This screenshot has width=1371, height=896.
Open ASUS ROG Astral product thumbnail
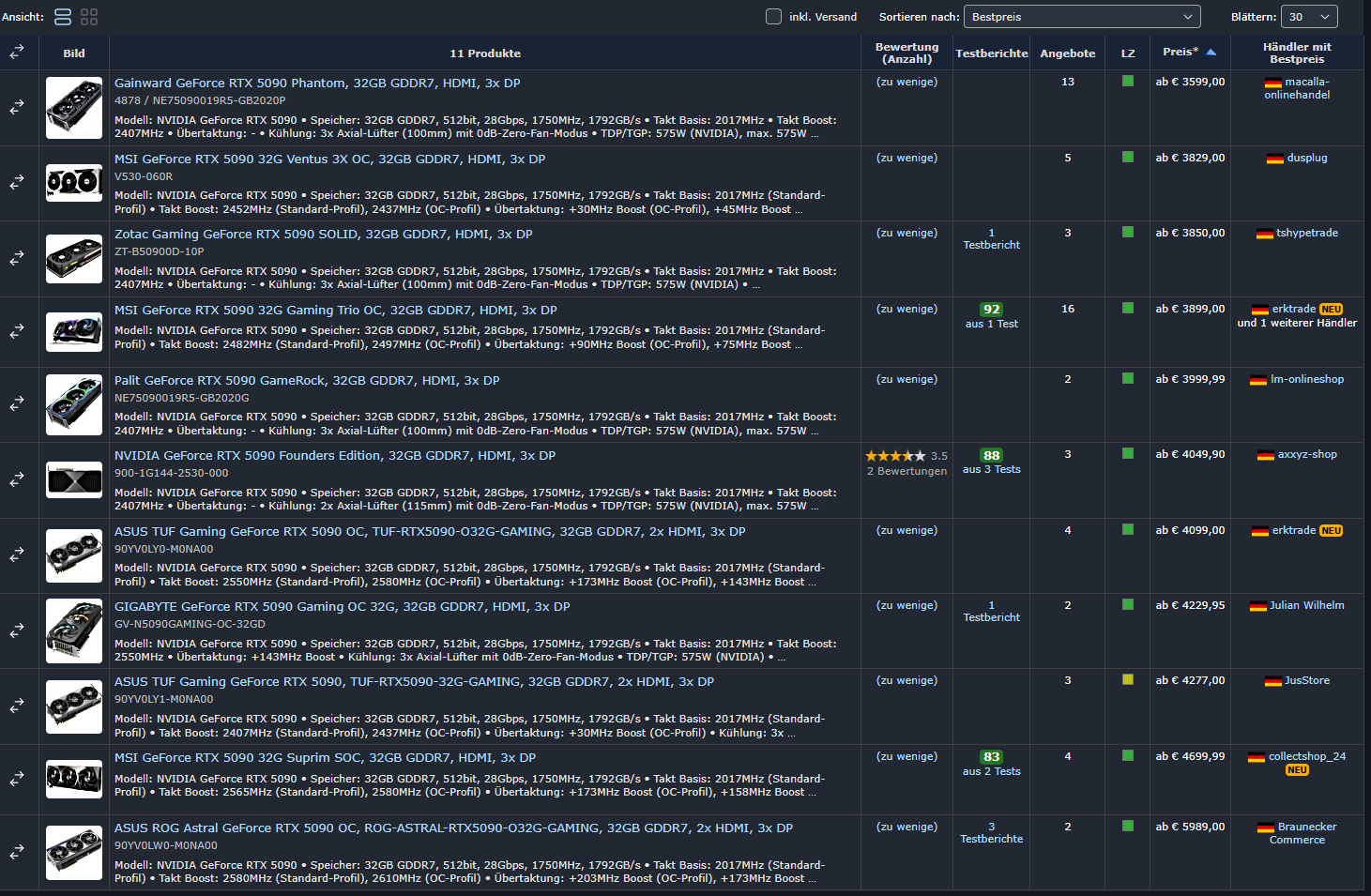click(74, 852)
